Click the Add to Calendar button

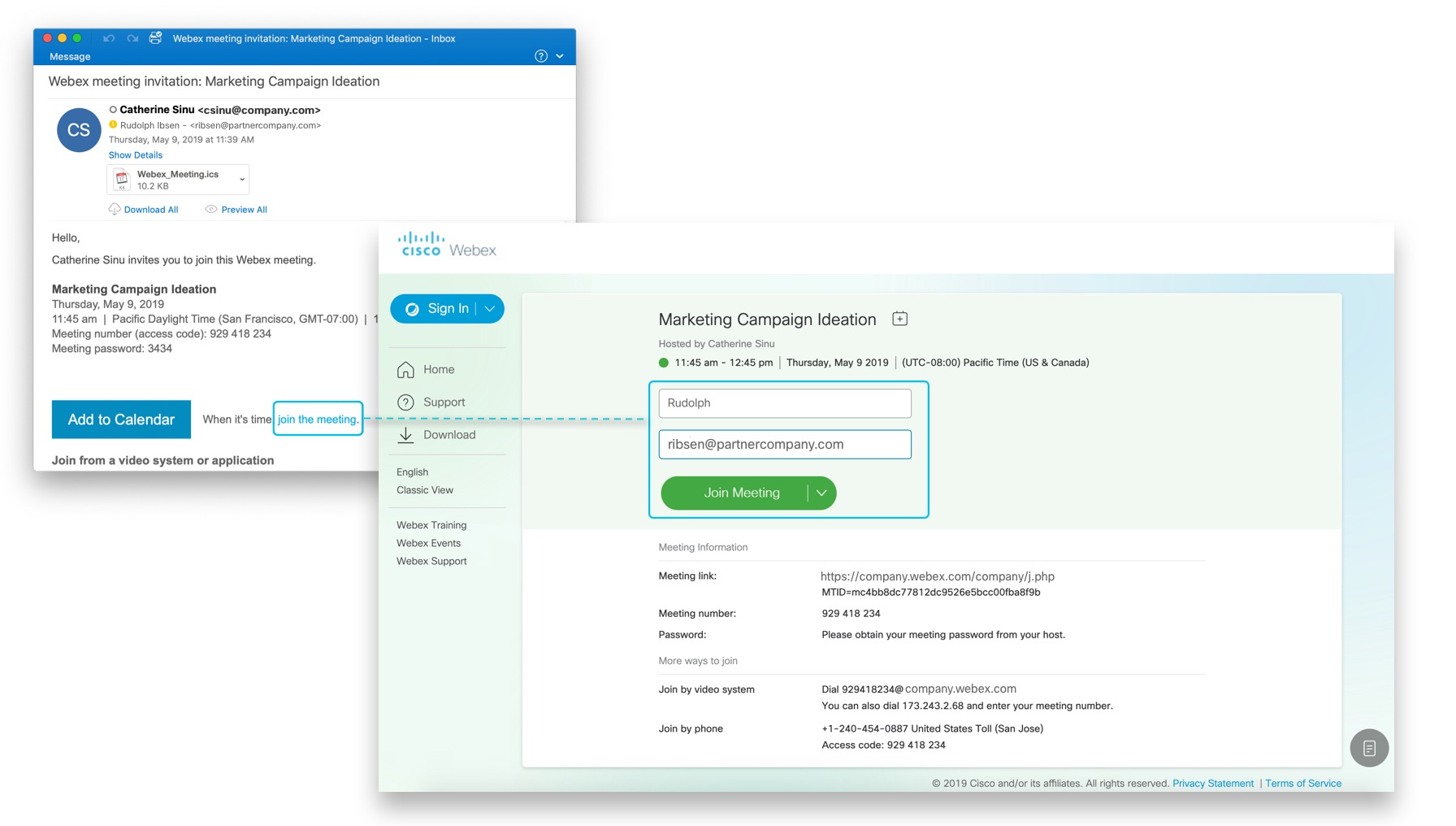(121, 420)
